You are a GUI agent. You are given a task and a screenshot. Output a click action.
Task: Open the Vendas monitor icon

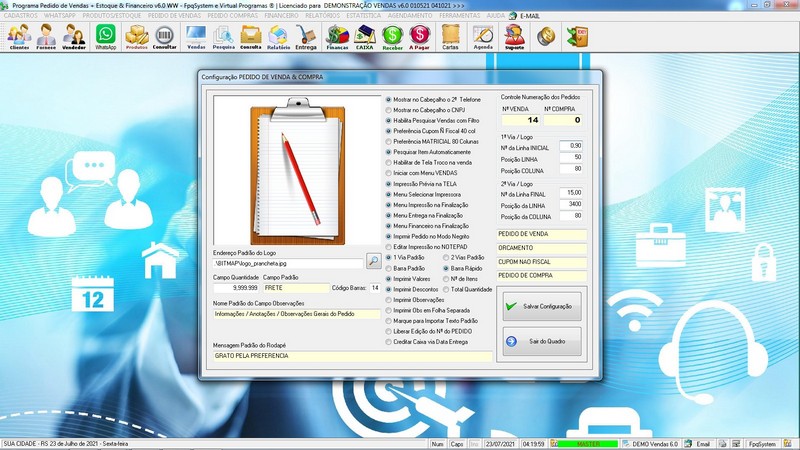click(x=196, y=37)
